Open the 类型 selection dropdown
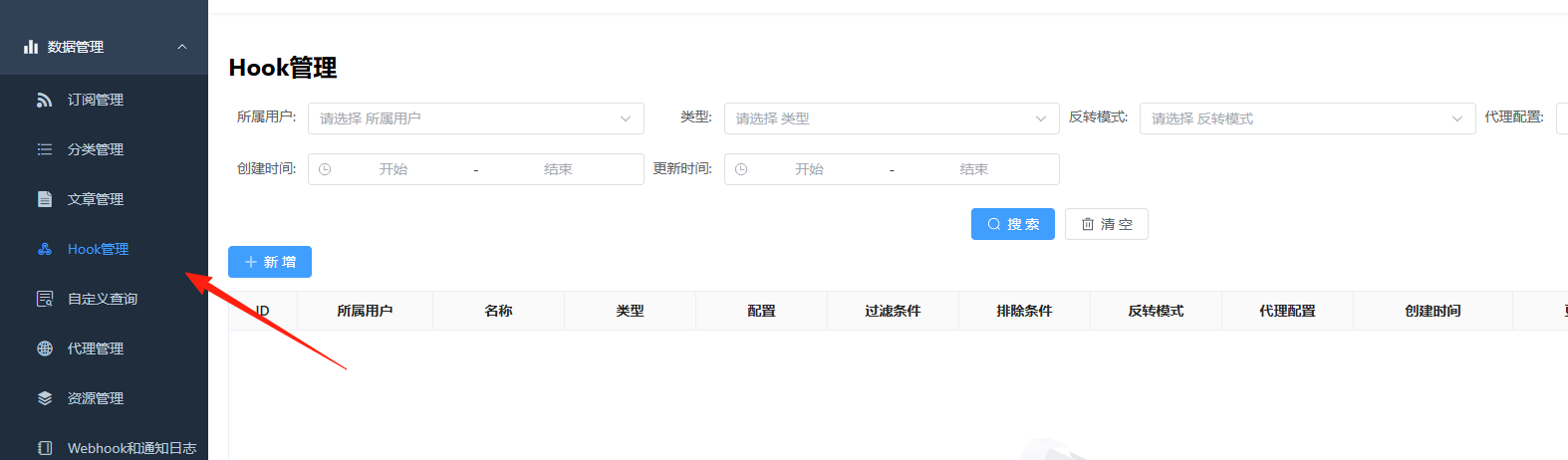This screenshot has width=1568, height=460. coord(892,118)
